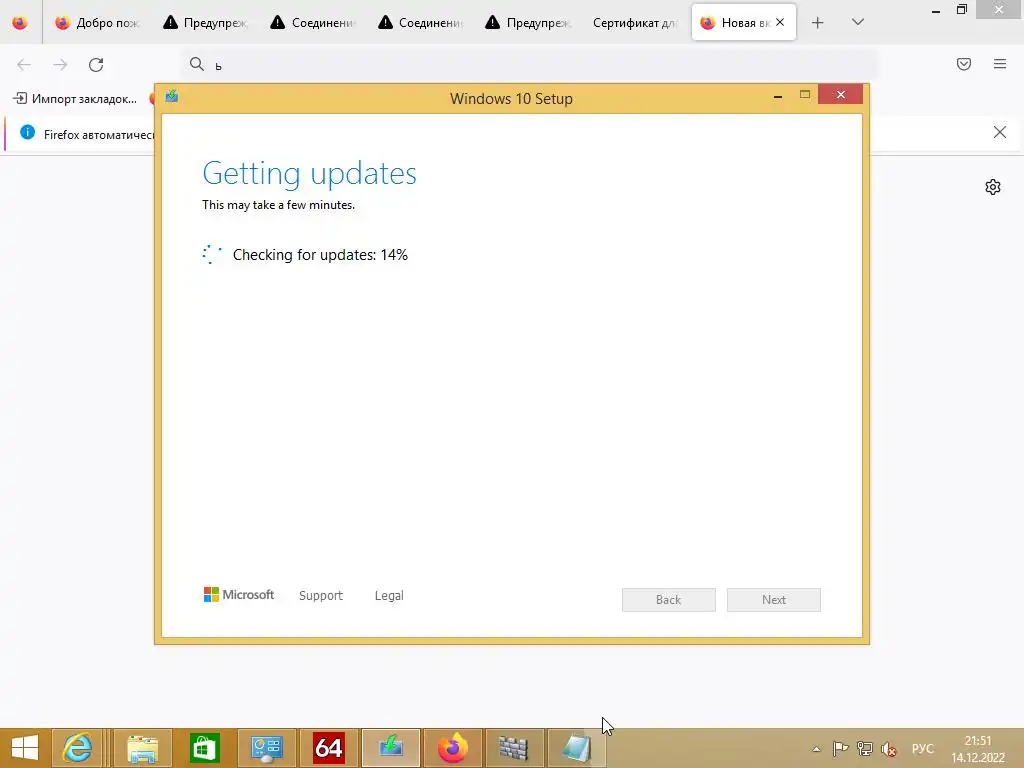Switch to second Соединени... tab
This screenshot has width=1024, height=768.
click(x=420, y=23)
